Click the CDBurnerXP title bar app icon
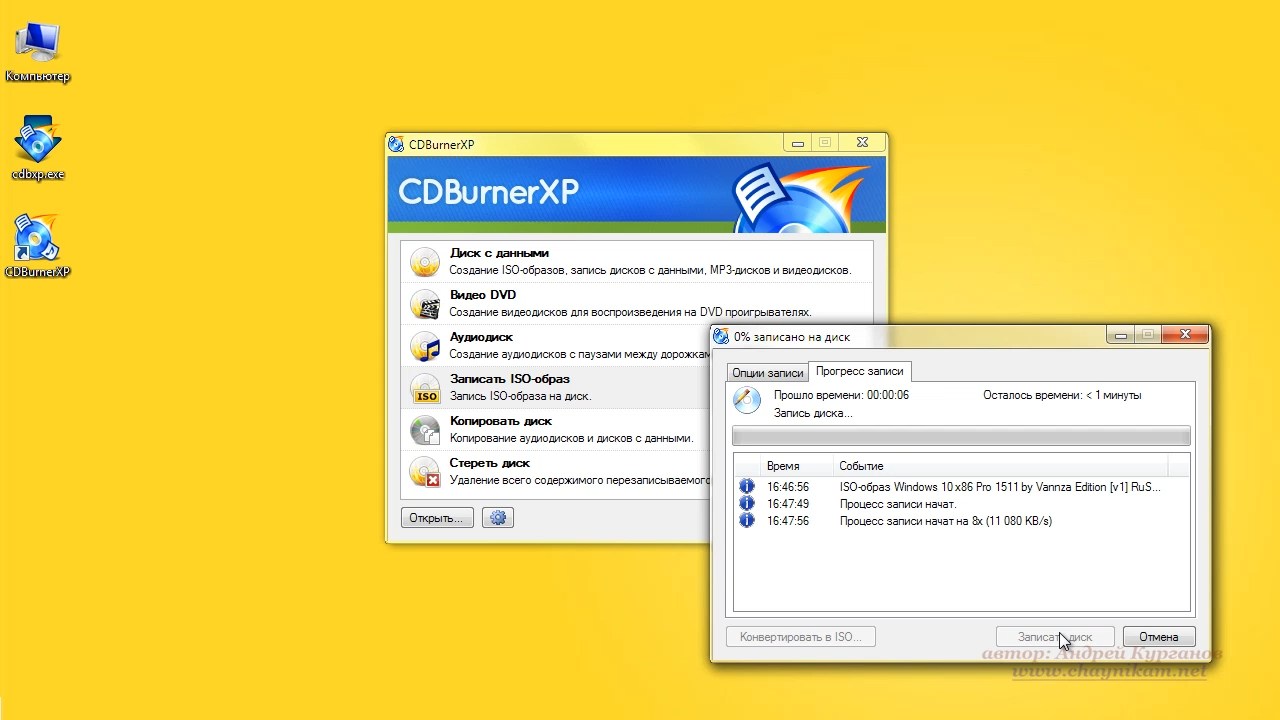This screenshot has height=720, width=1280. click(x=397, y=144)
